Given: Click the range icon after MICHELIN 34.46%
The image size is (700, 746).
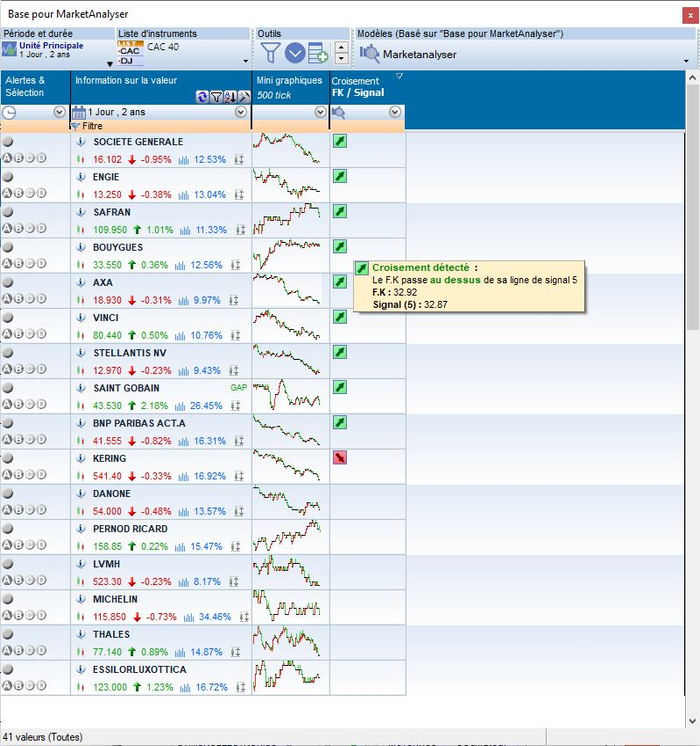Looking at the screenshot, I should (x=244, y=617).
